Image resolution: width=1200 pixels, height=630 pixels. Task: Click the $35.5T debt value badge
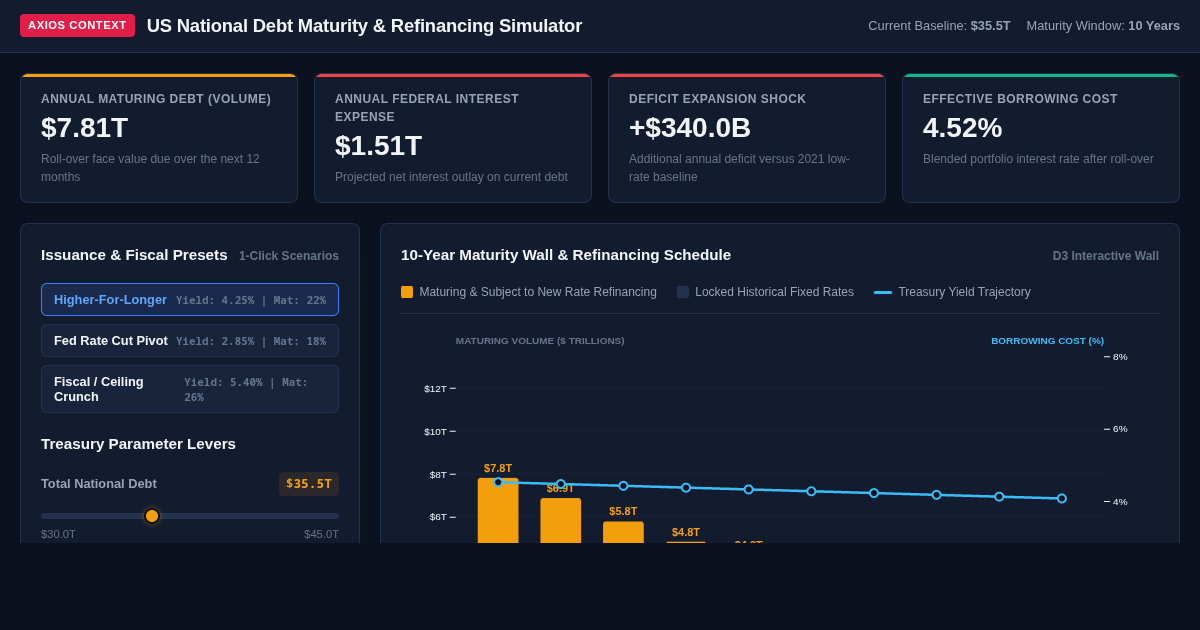[x=309, y=484]
